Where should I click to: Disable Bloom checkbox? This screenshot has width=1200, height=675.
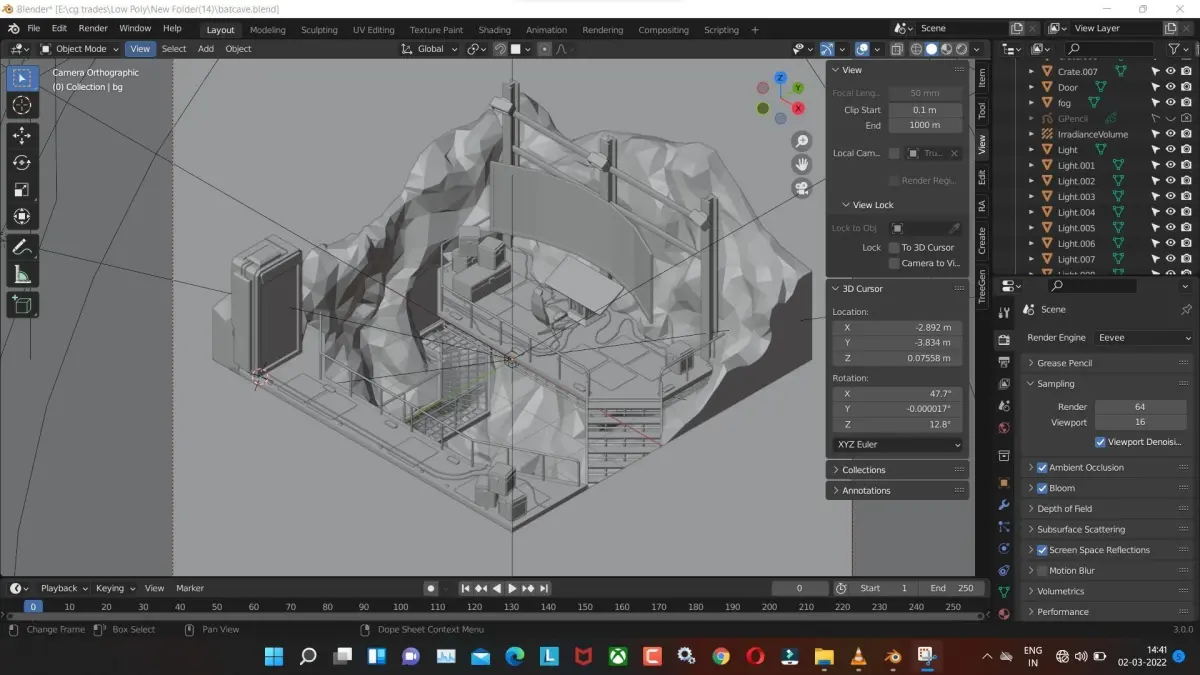tap(1042, 488)
